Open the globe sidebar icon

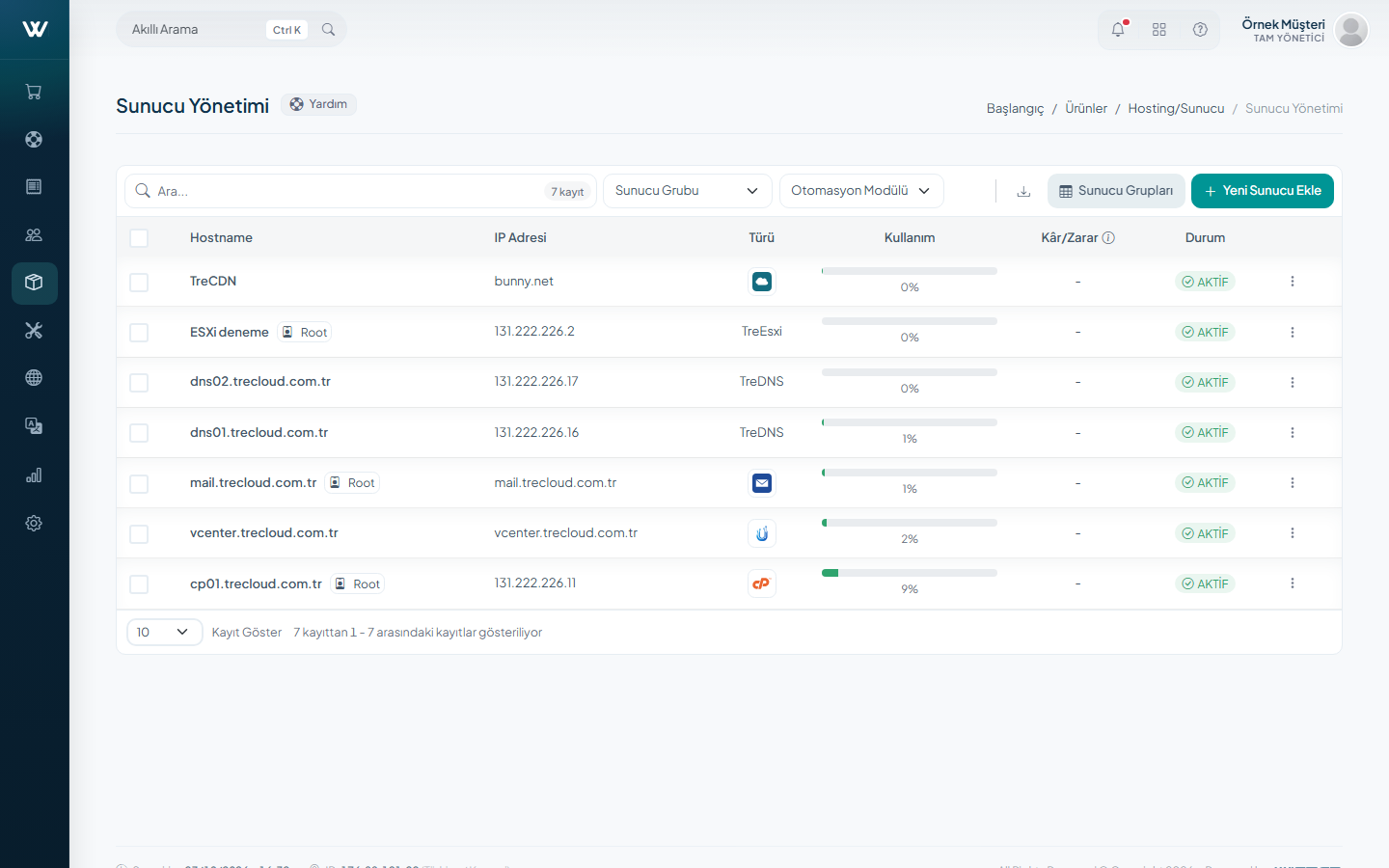click(x=34, y=378)
